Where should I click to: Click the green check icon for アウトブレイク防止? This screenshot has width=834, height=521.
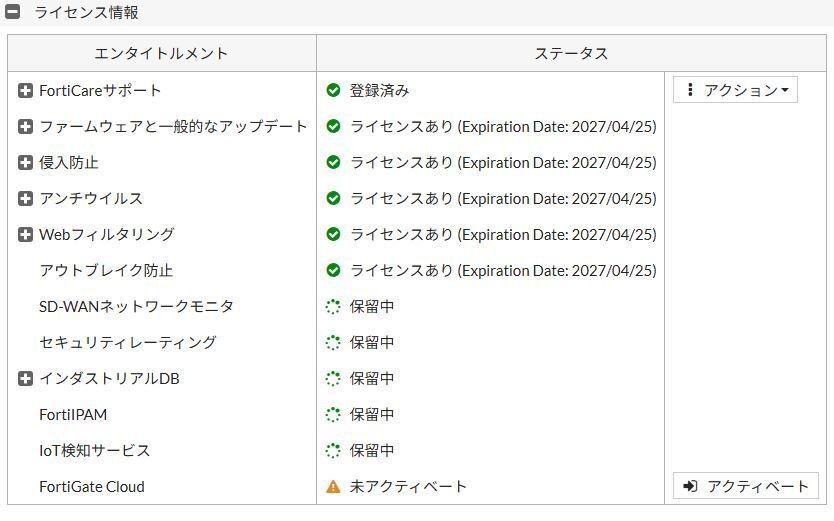tap(333, 270)
